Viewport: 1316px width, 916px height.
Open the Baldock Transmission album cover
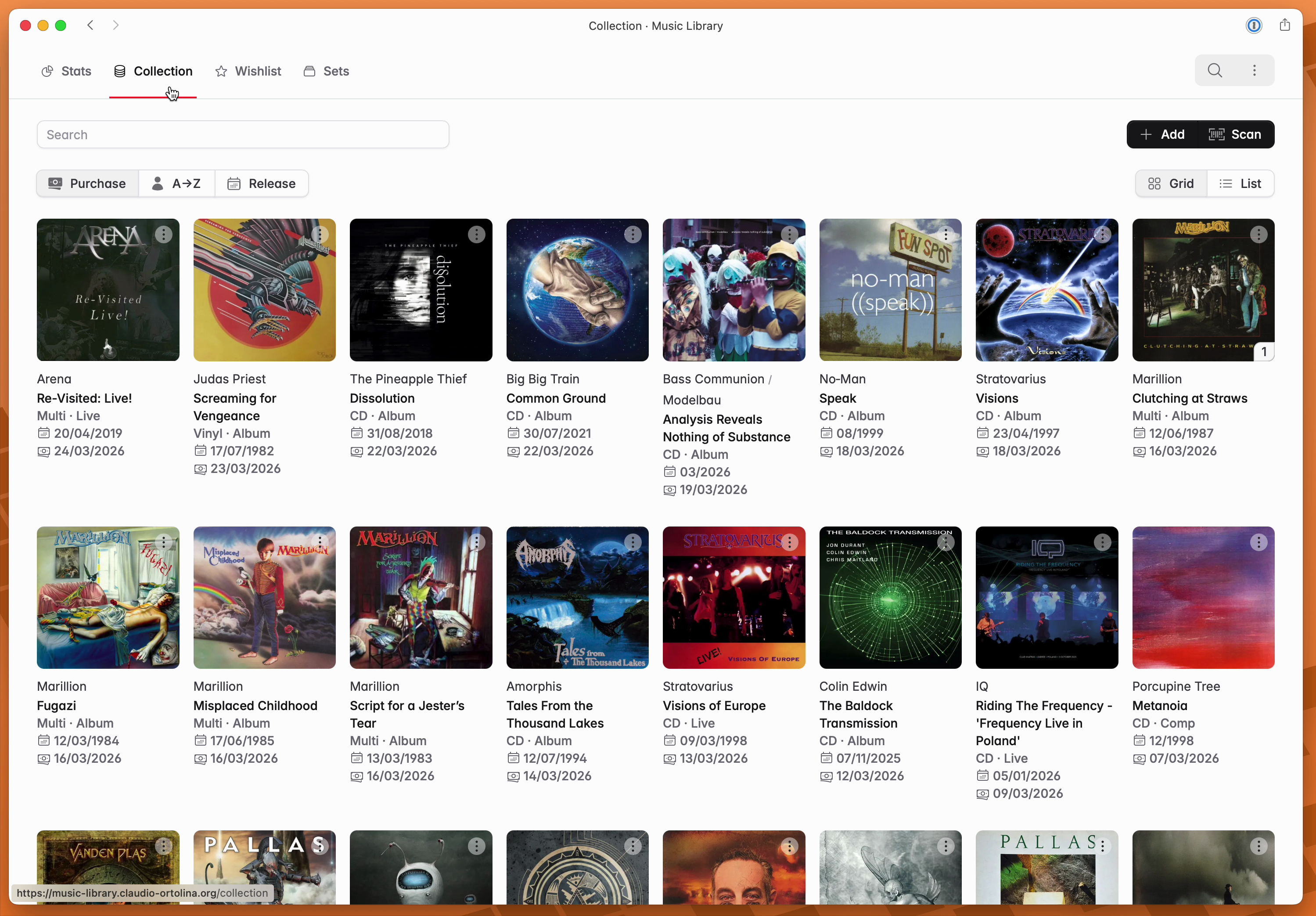(890, 598)
